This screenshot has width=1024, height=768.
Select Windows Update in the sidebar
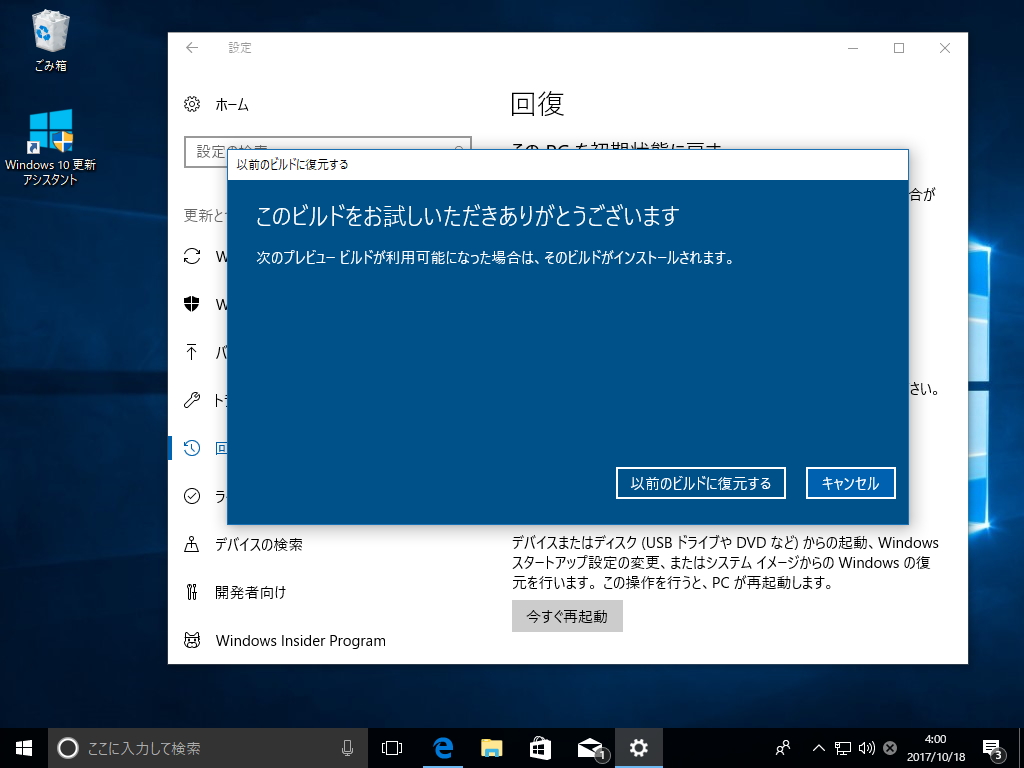pyautogui.click(x=191, y=256)
